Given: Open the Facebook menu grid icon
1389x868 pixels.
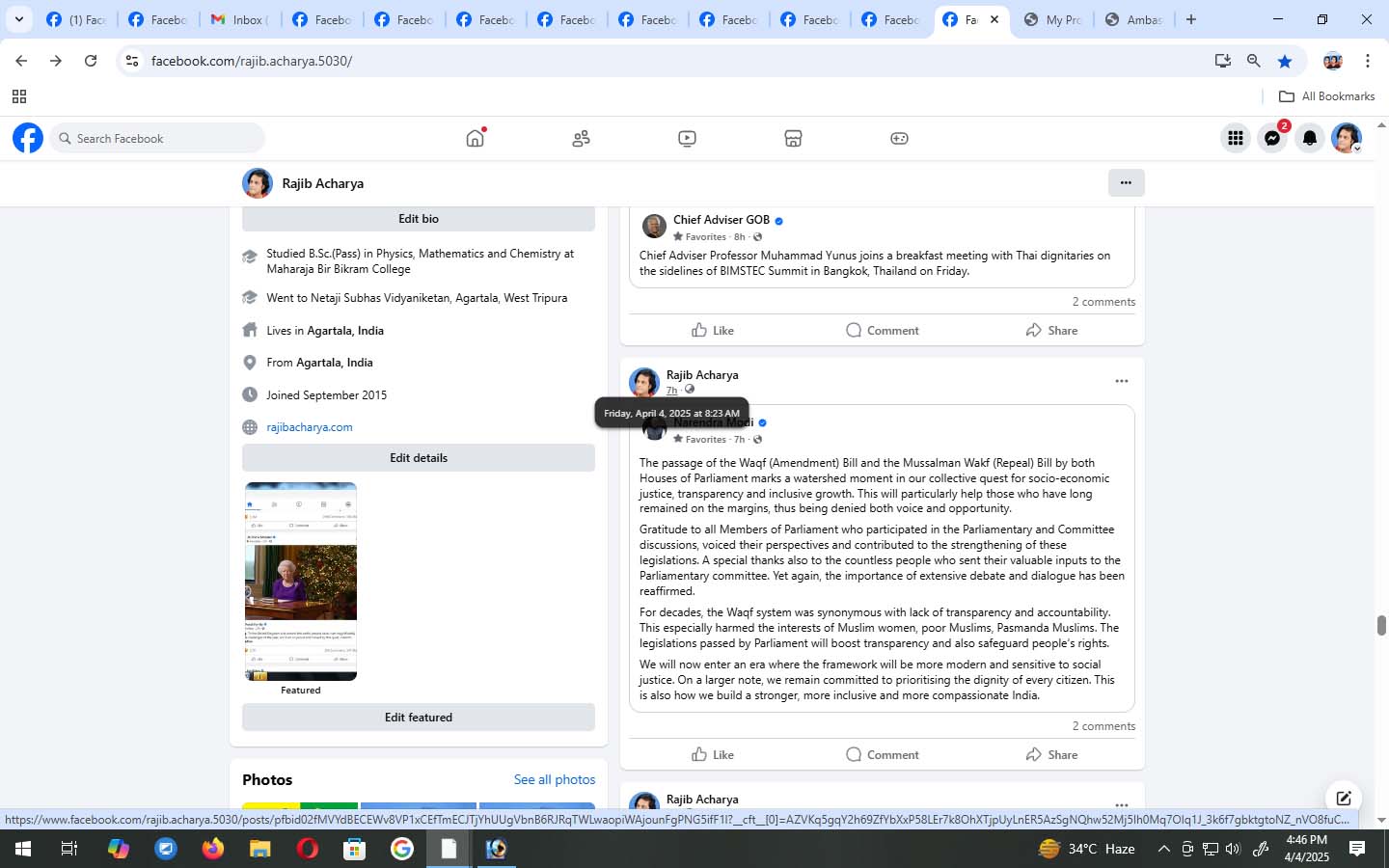Looking at the screenshot, I should [x=1235, y=138].
